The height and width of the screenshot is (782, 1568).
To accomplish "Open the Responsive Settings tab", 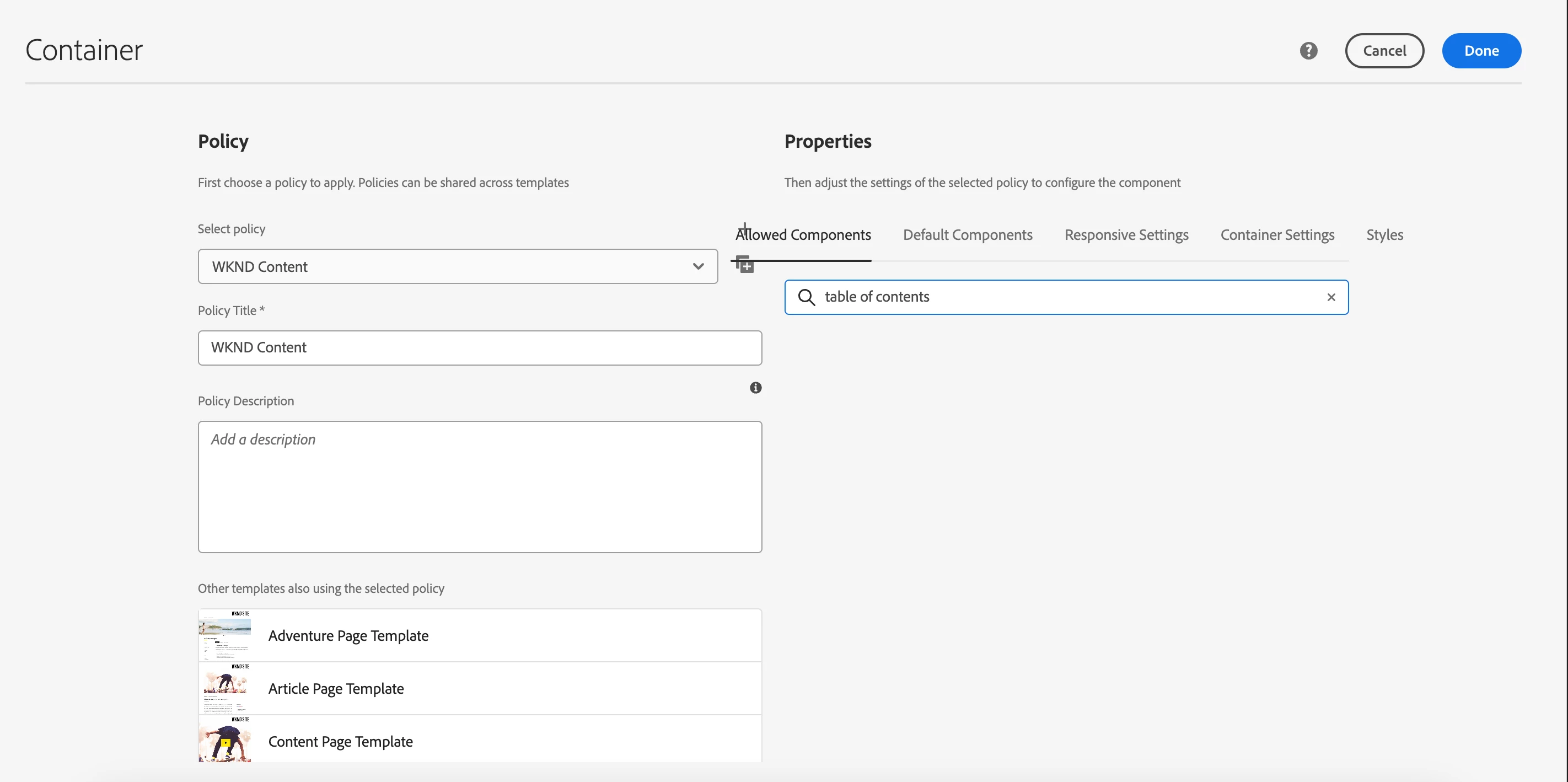I will point(1126,235).
